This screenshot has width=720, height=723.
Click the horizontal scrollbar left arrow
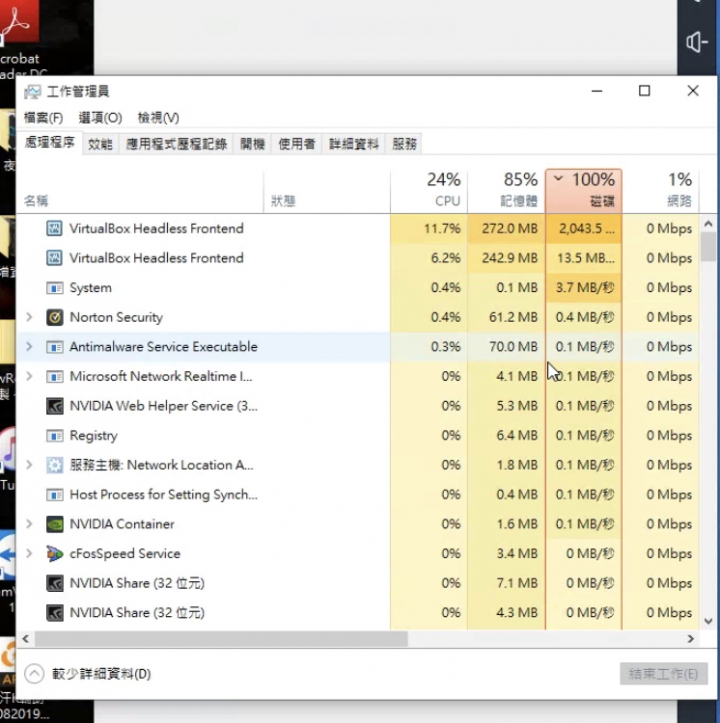coord(26,639)
